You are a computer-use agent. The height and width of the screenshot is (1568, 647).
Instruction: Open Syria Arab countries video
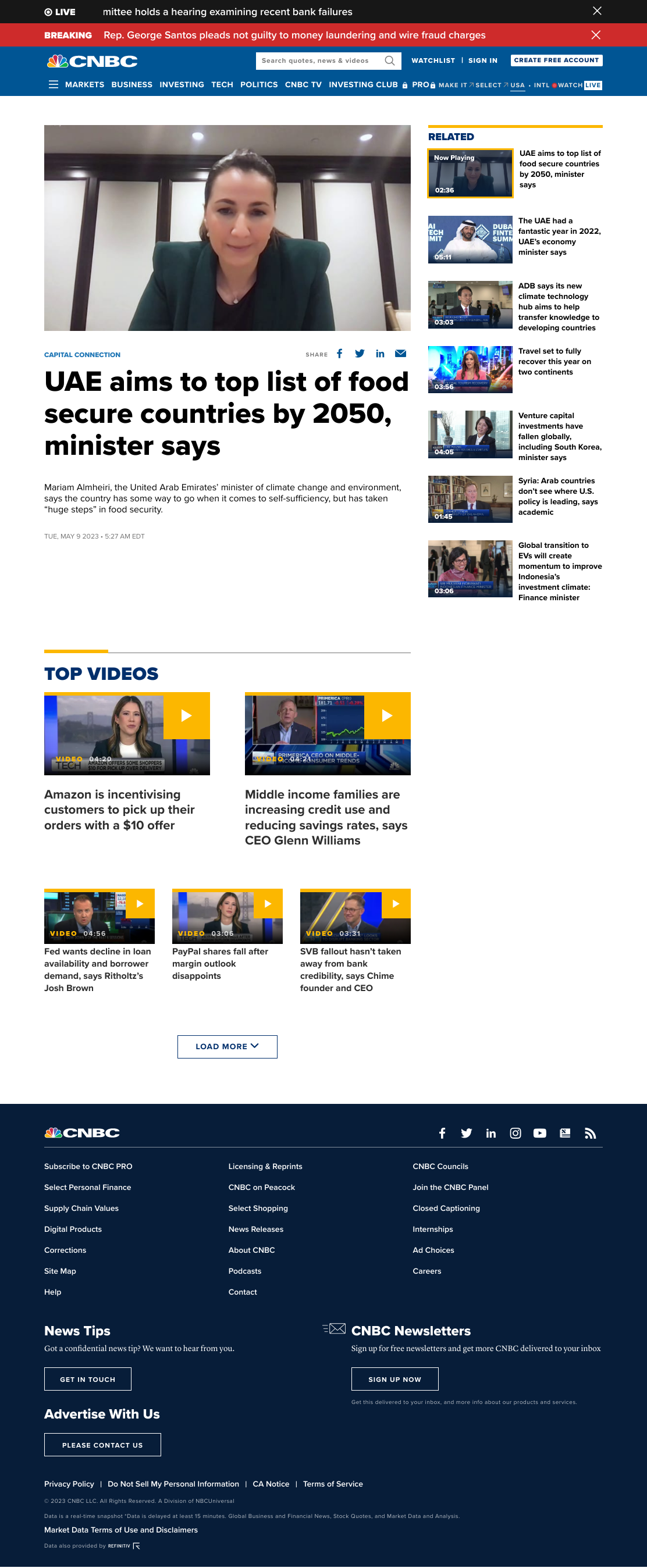point(470,499)
